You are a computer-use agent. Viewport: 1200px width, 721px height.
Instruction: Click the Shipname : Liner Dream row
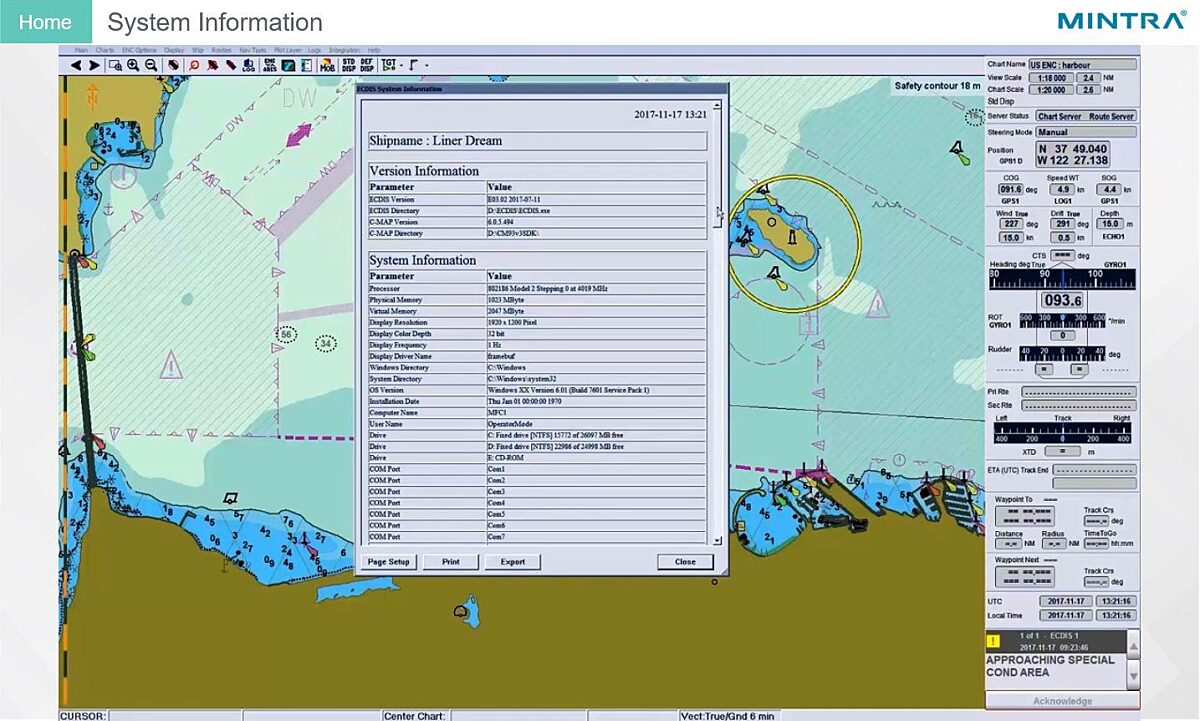(x=537, y=141)
